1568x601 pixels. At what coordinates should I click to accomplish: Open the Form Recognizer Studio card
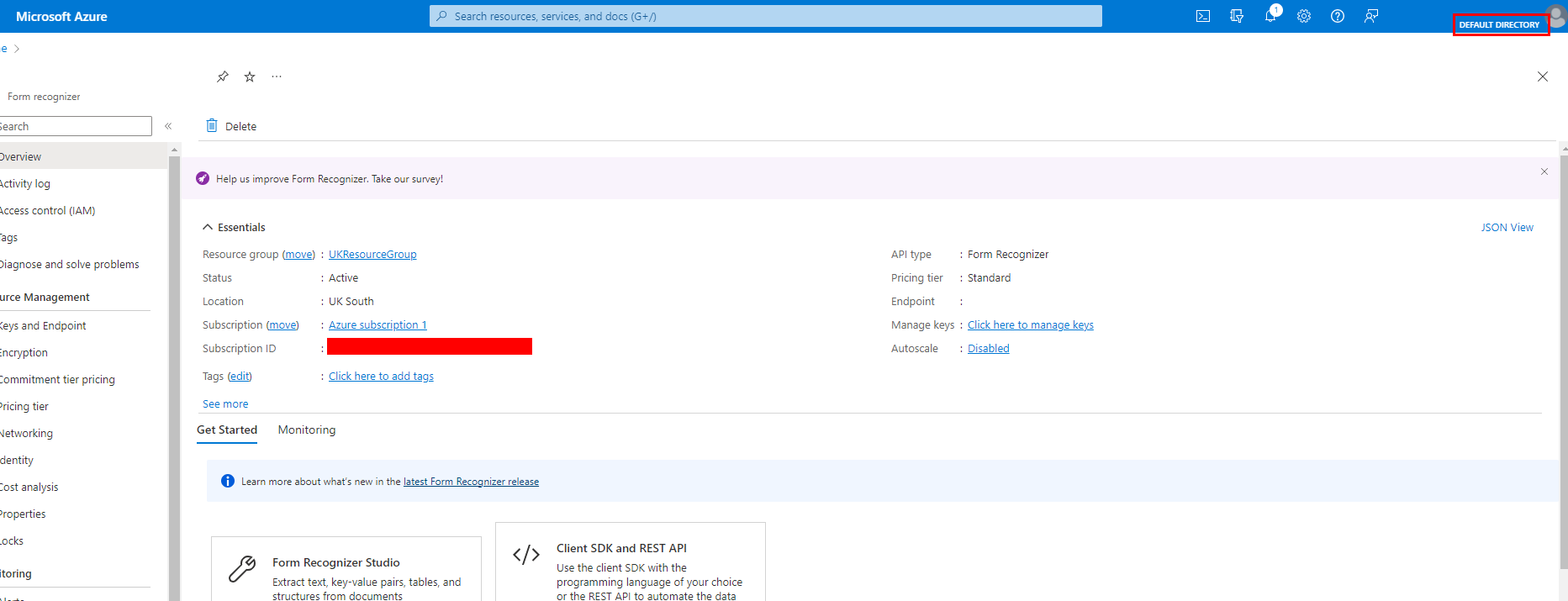[x=346, y=569]
